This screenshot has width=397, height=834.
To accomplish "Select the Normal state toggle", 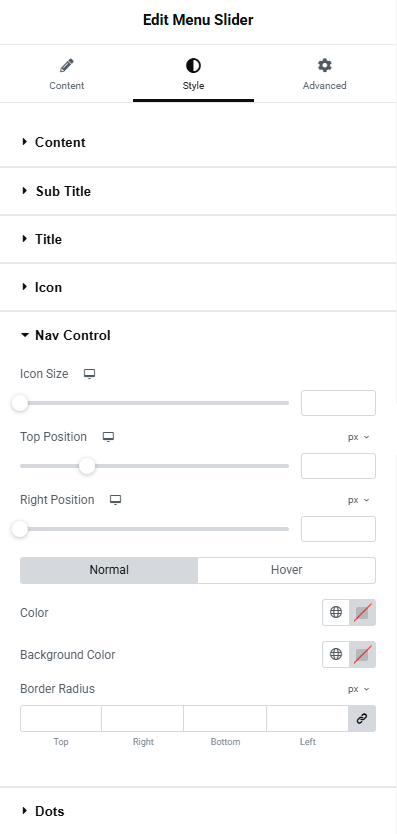I will point(109,570).
